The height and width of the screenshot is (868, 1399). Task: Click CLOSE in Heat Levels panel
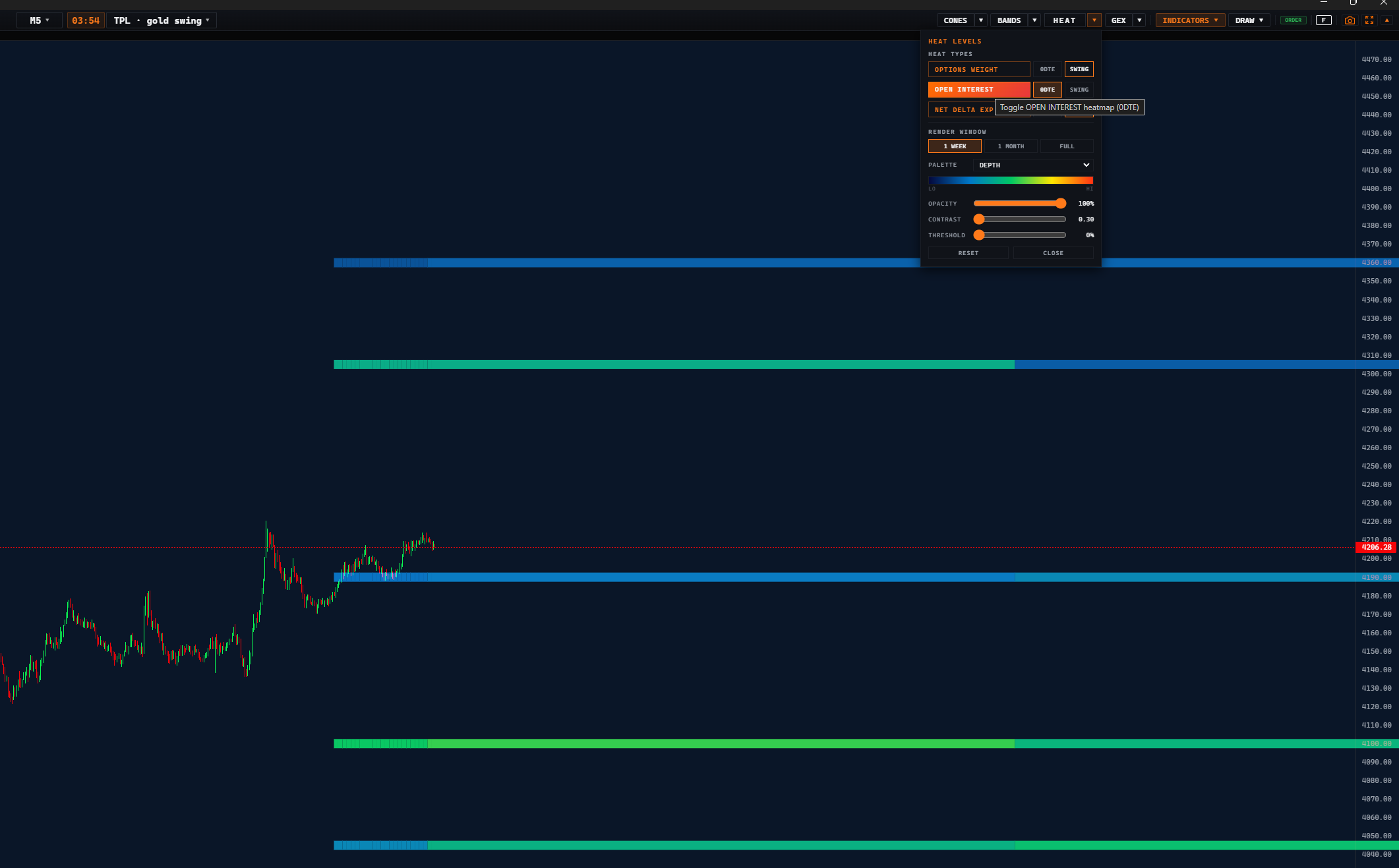pos(1053,253)
